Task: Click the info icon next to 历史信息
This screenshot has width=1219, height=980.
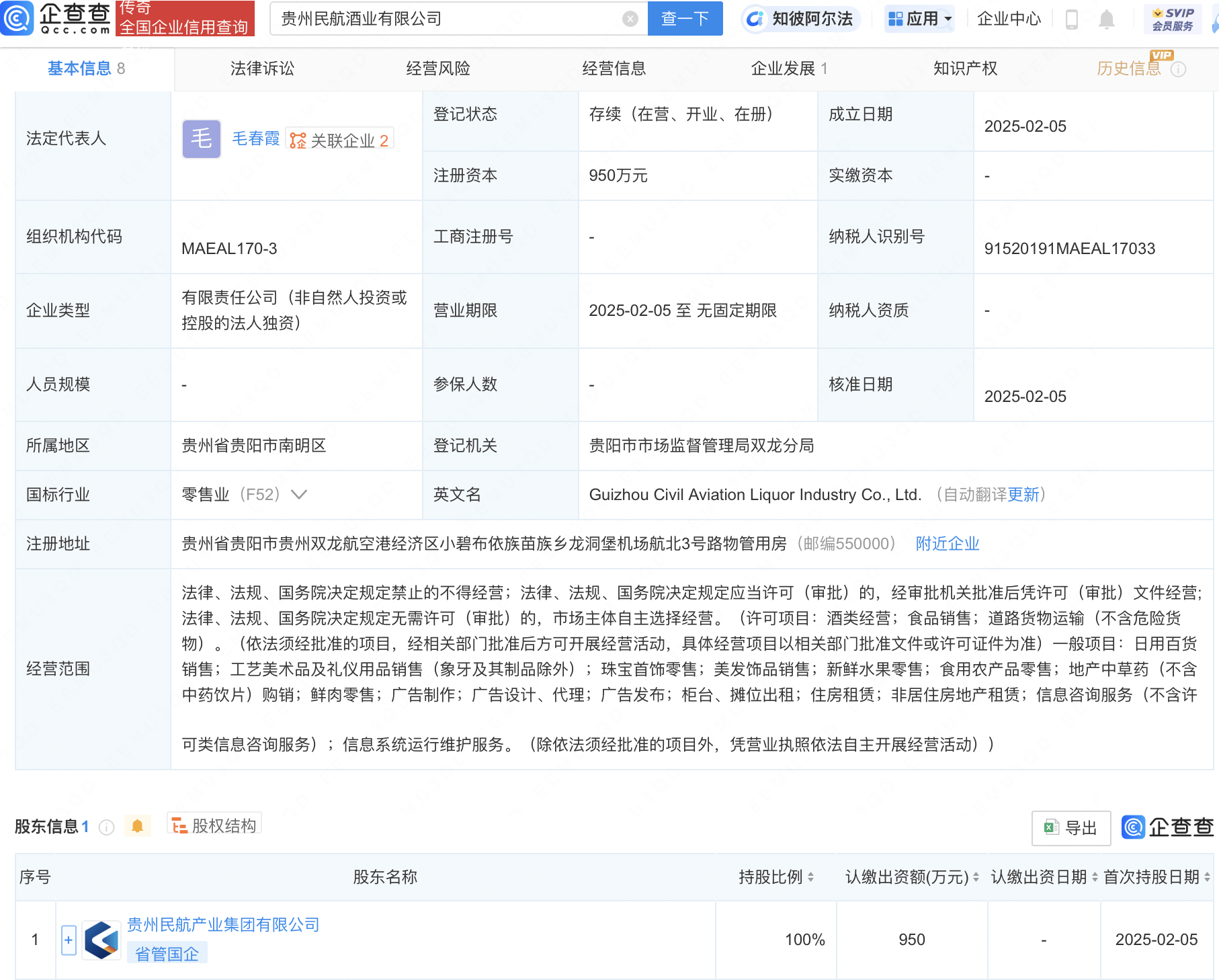Action: (x=1177, y=69)
